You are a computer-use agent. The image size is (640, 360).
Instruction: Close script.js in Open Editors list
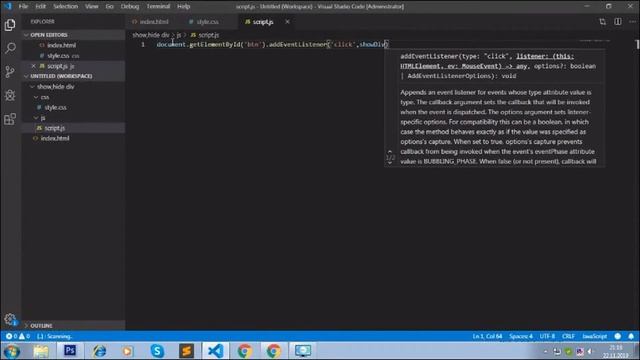[33, 66]
